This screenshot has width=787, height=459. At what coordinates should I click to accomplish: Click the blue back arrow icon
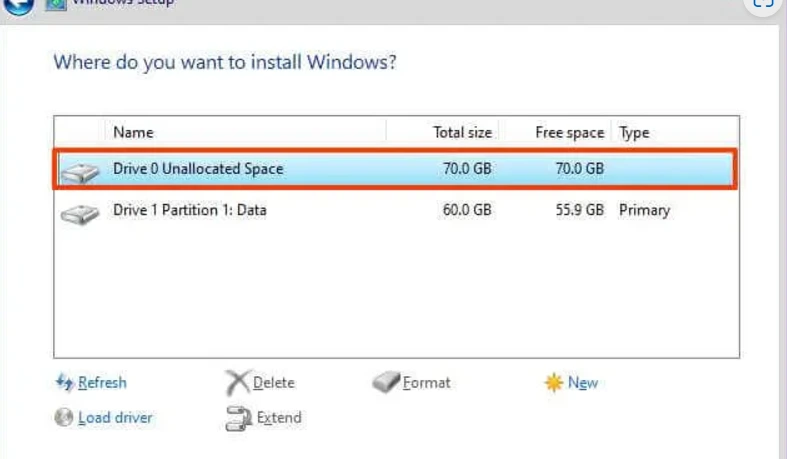19,6
